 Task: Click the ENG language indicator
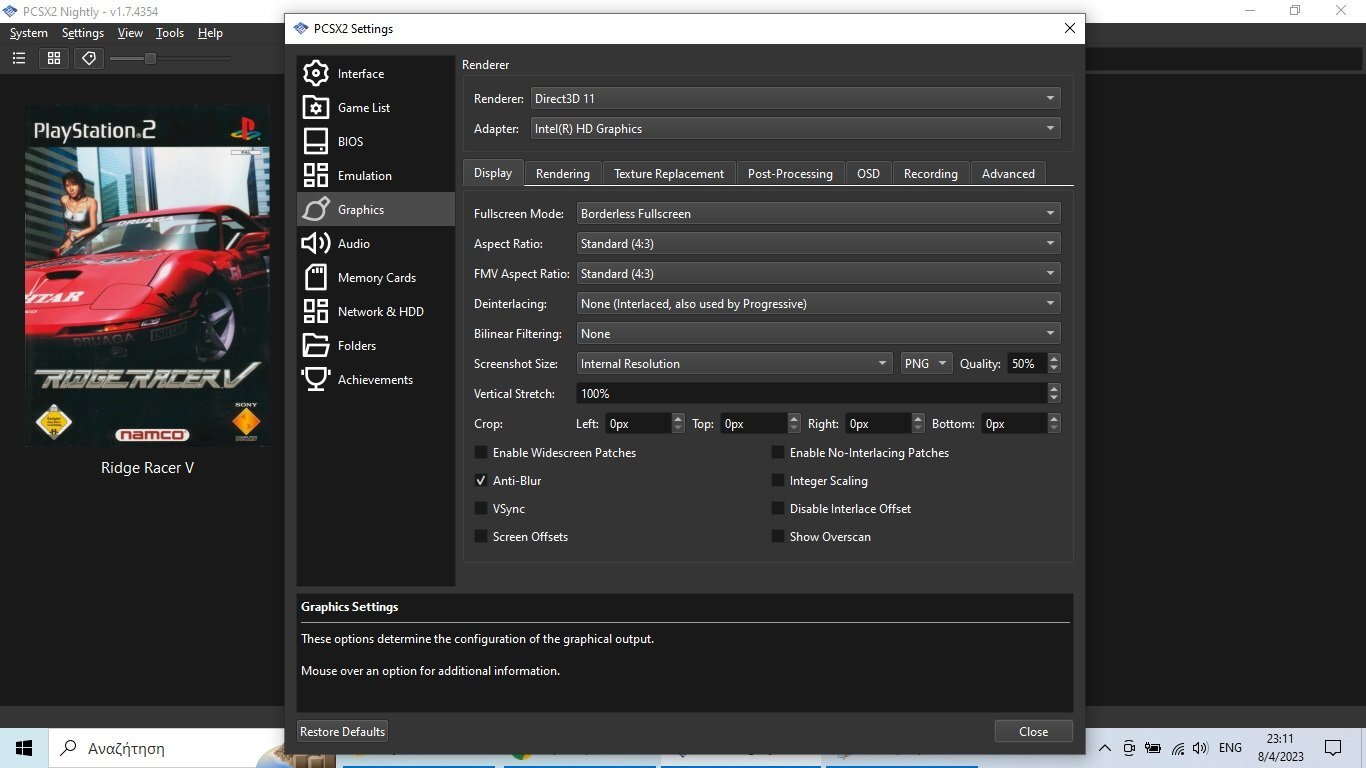pos(1230,748)
